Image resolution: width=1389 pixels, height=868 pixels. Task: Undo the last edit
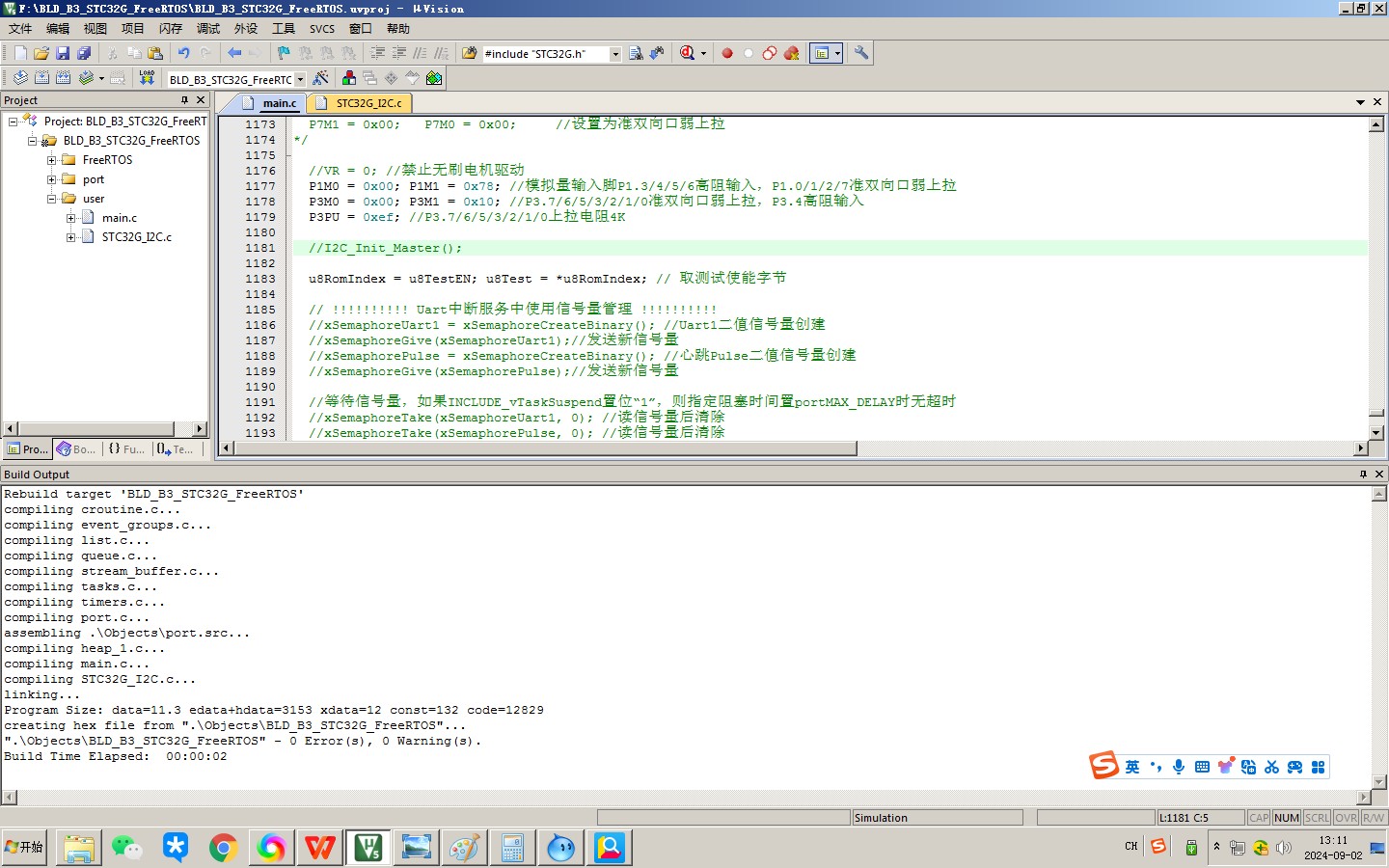pyautogui.click(x=183, y=53)
